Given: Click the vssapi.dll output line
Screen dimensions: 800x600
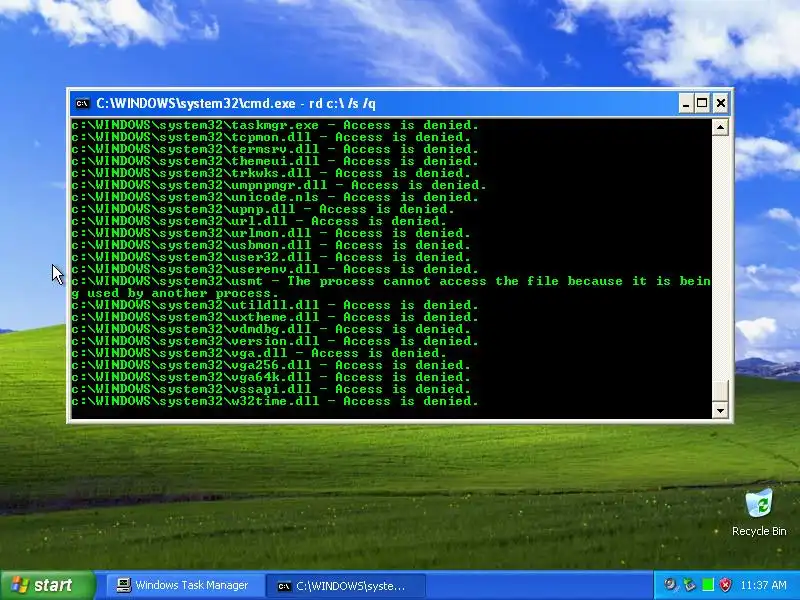Looking at the screenshot, I should click(271, 389).
